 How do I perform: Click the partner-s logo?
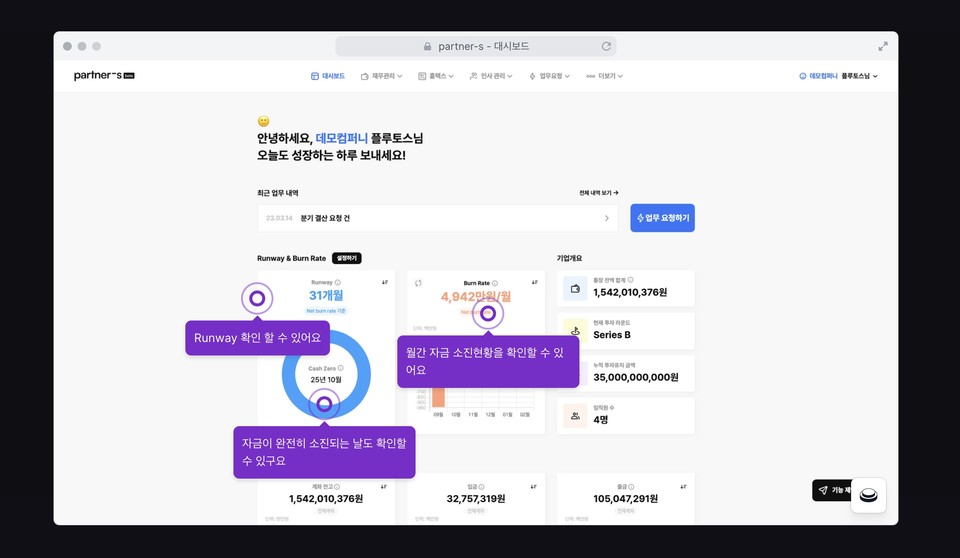(97, 76)
